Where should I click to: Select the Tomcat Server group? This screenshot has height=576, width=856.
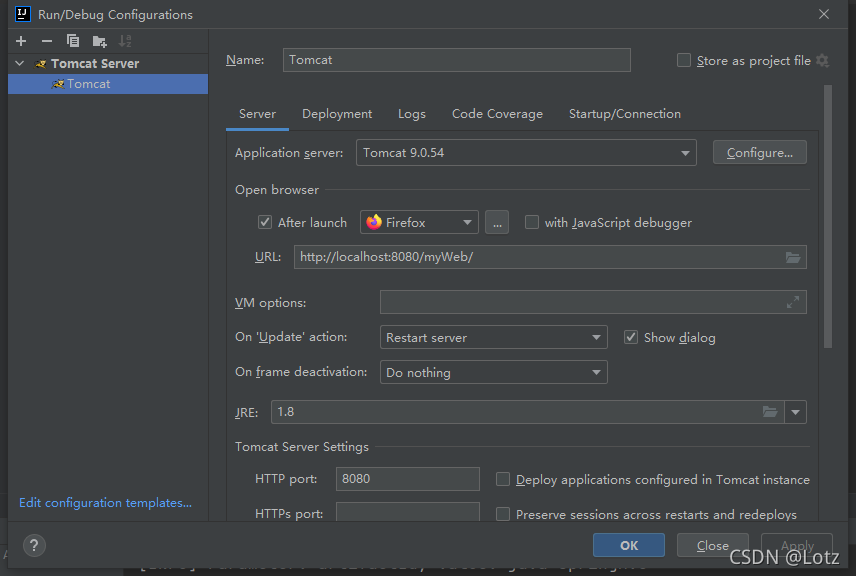point(95,63)
